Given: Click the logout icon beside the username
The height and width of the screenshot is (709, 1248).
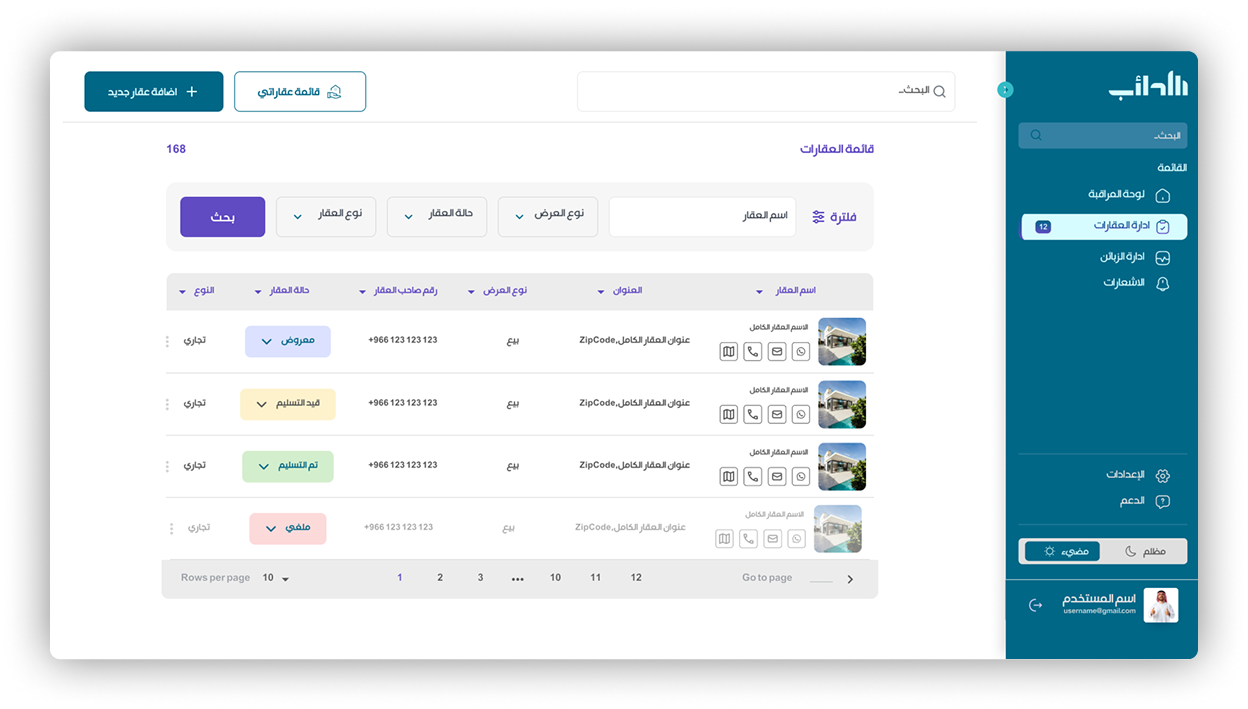Looking at the screenshot, I should coord(1035,605).
